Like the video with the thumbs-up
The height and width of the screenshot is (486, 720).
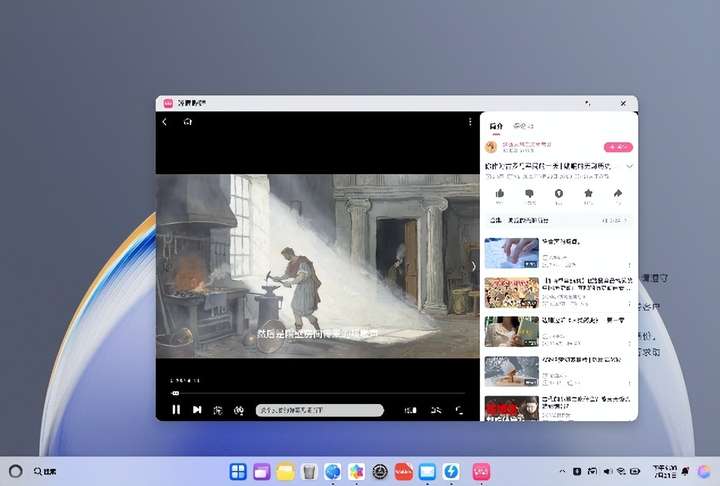point(499,194)
